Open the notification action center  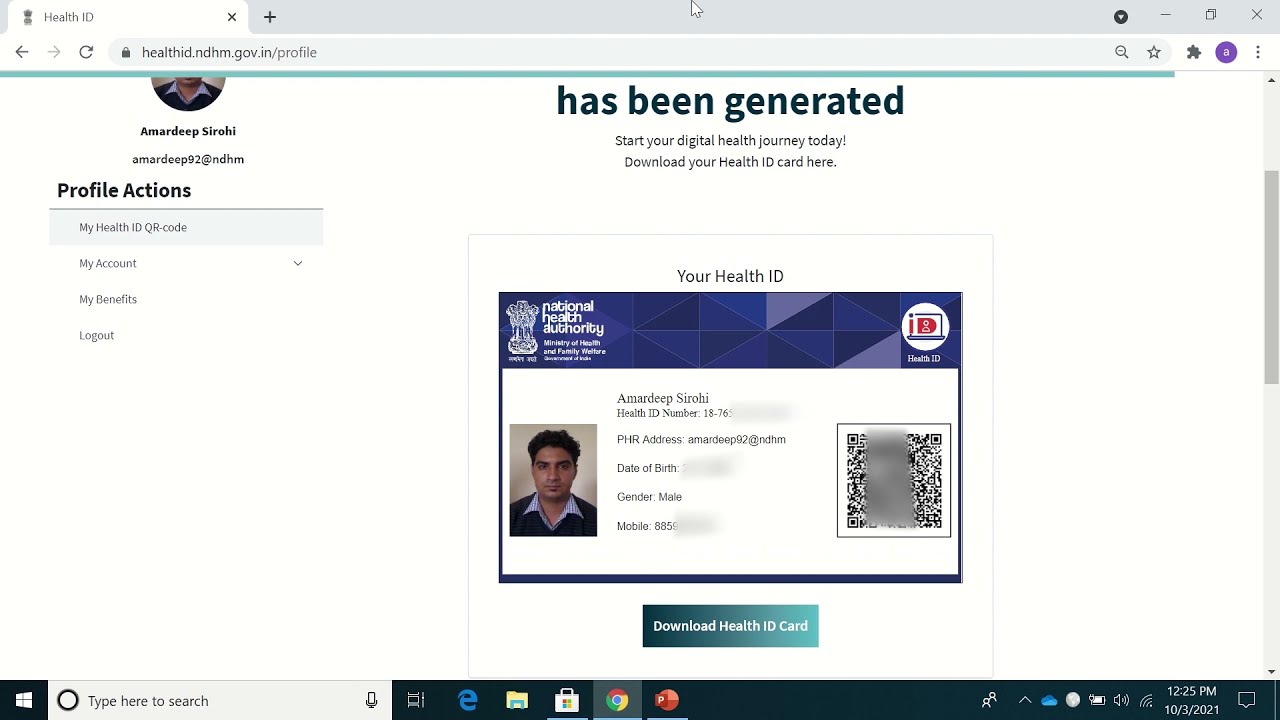coord(1247,701)
